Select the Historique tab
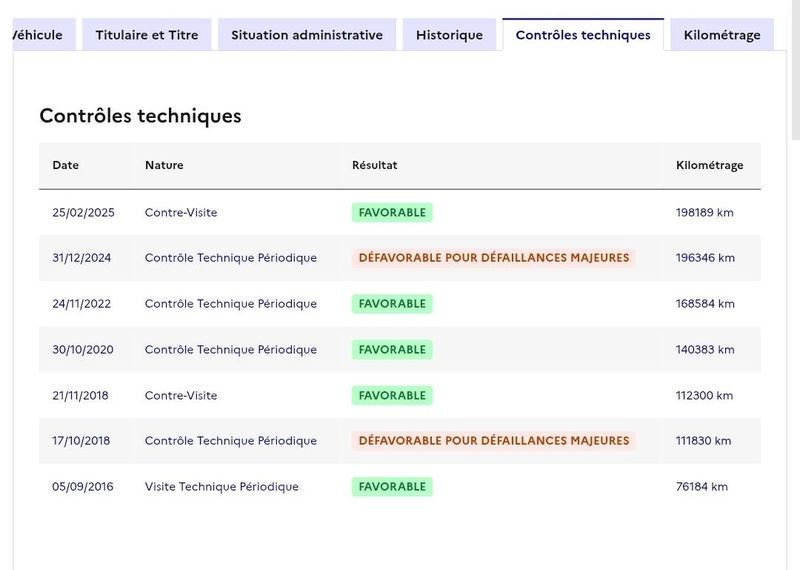800x570 pixels. (x=449, y=35)
